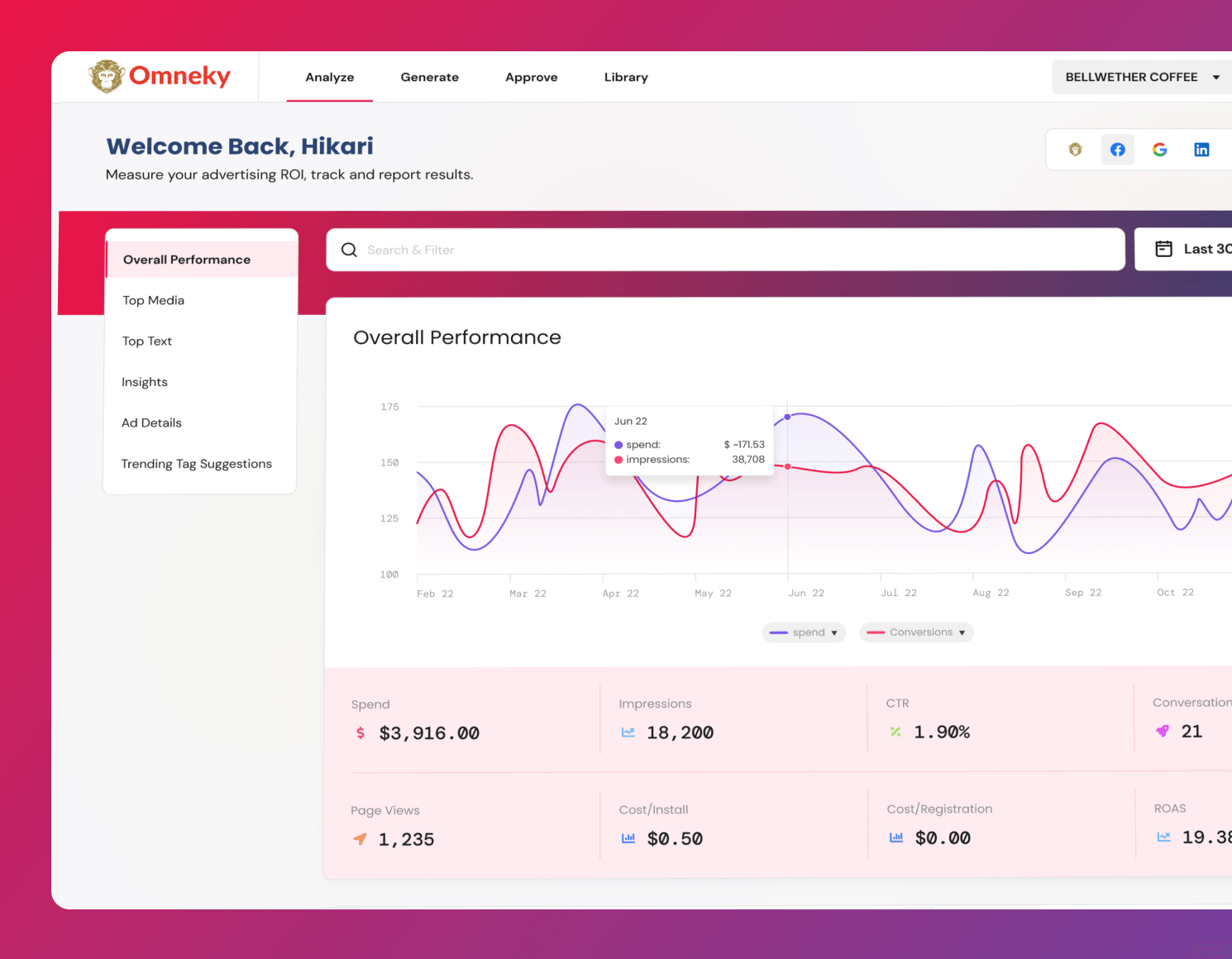Screen dimensions: 1232x959
Task: Open the BELLWETHER COFFEE account dropdown
Action: tap(1142, 77)
